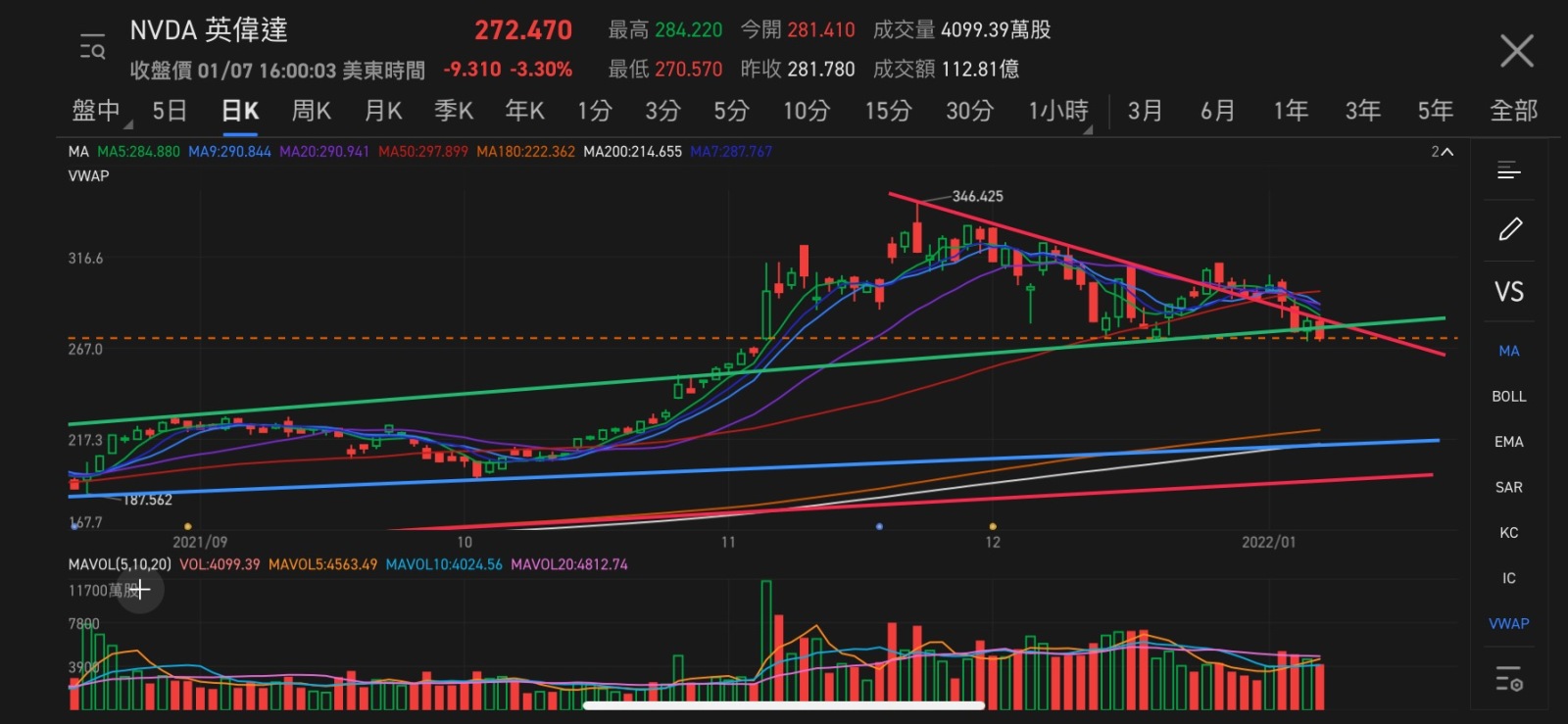The image size is (1568, 724).
Task: Collapse indicator panels using the 2 chevron
Action: pos(1442,152)
